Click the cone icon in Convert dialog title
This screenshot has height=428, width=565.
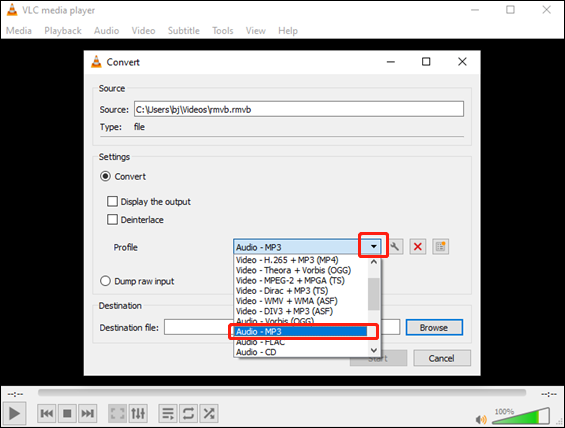[96, 62]
